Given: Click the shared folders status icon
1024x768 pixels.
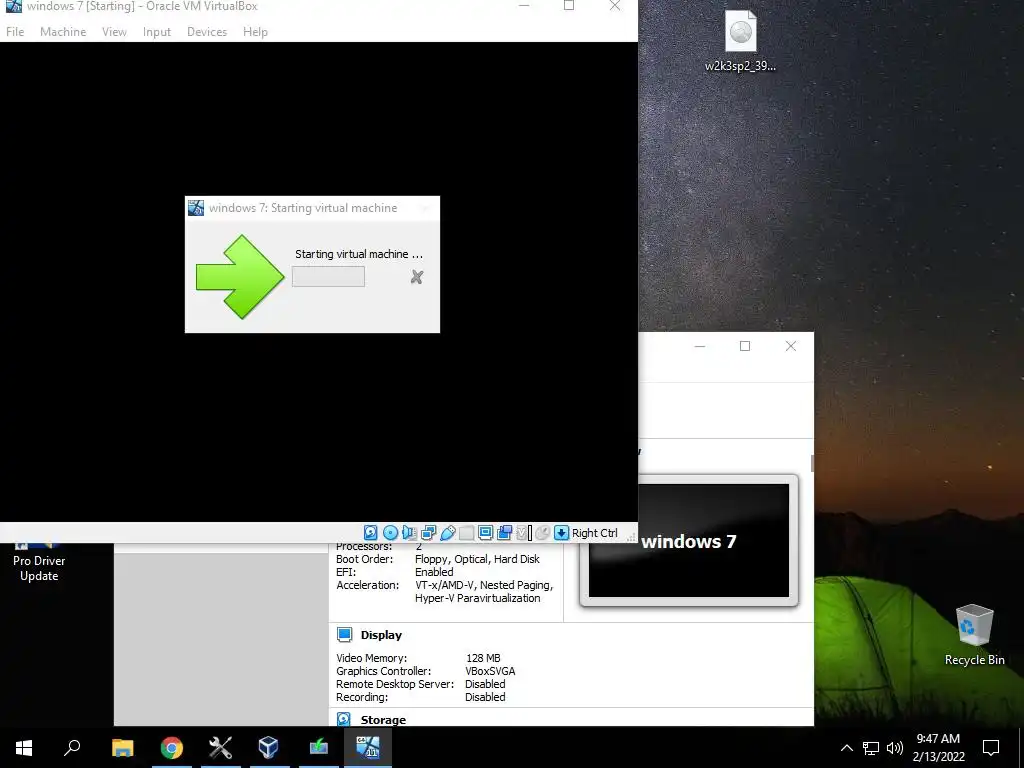Looking at the screenshot, I should (x=466, y=532).
